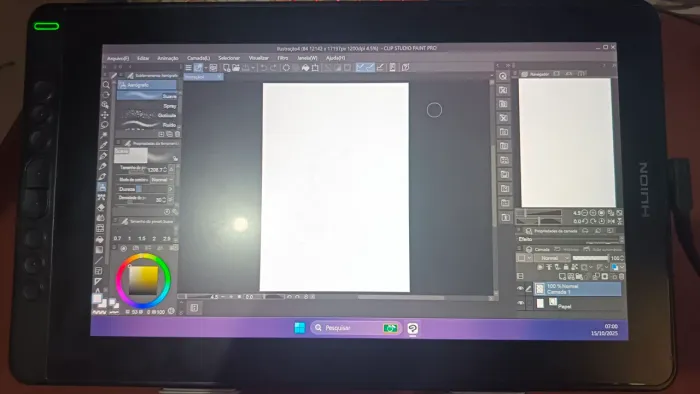Hide the Papel layer eye
The height and width of the screenshot is (394, 700).
[521, 303]
